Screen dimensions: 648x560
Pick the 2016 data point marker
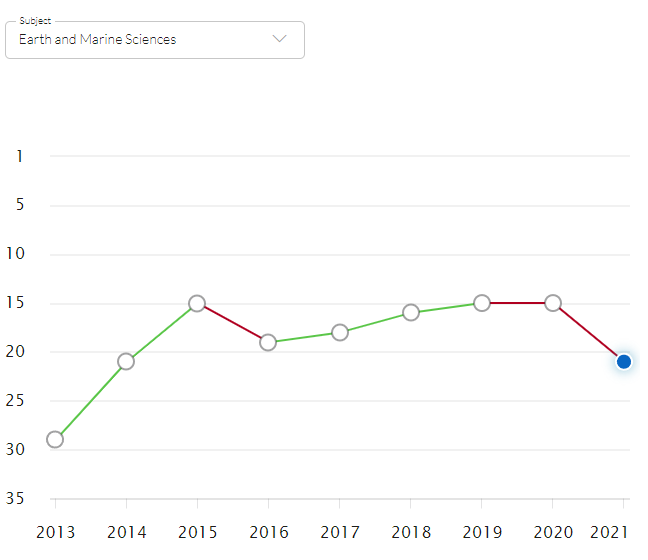[x=268, y=342]
